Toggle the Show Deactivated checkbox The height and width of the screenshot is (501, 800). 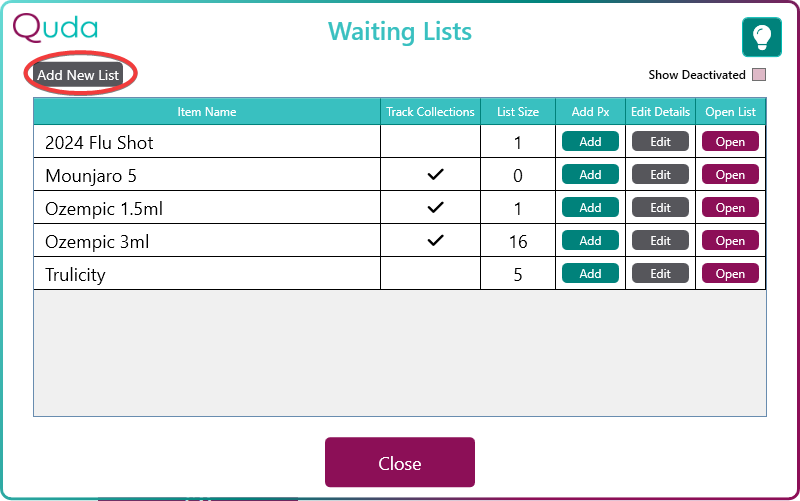point(759,74)
